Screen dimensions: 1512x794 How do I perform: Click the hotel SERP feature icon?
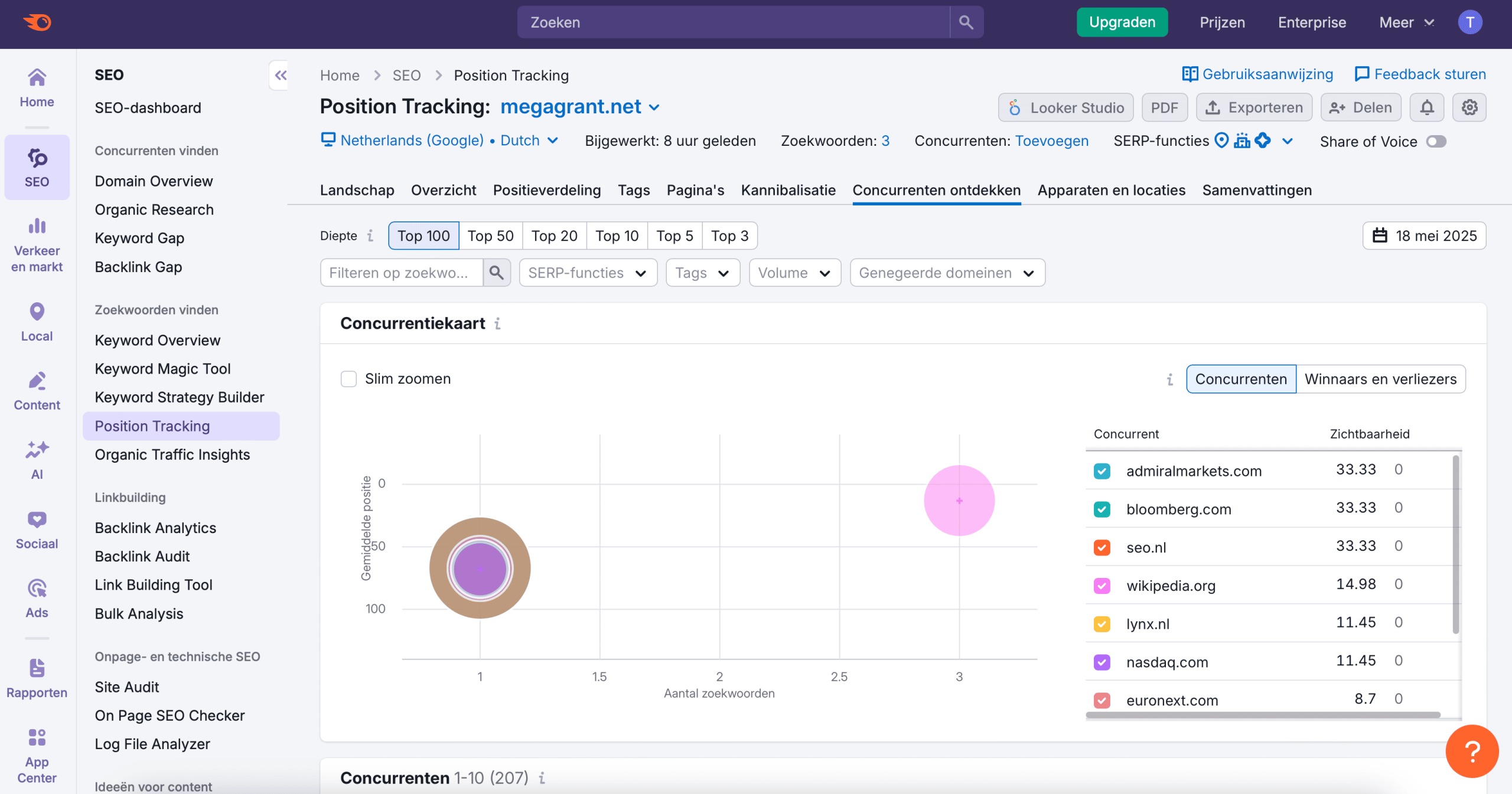[1242, 140]
